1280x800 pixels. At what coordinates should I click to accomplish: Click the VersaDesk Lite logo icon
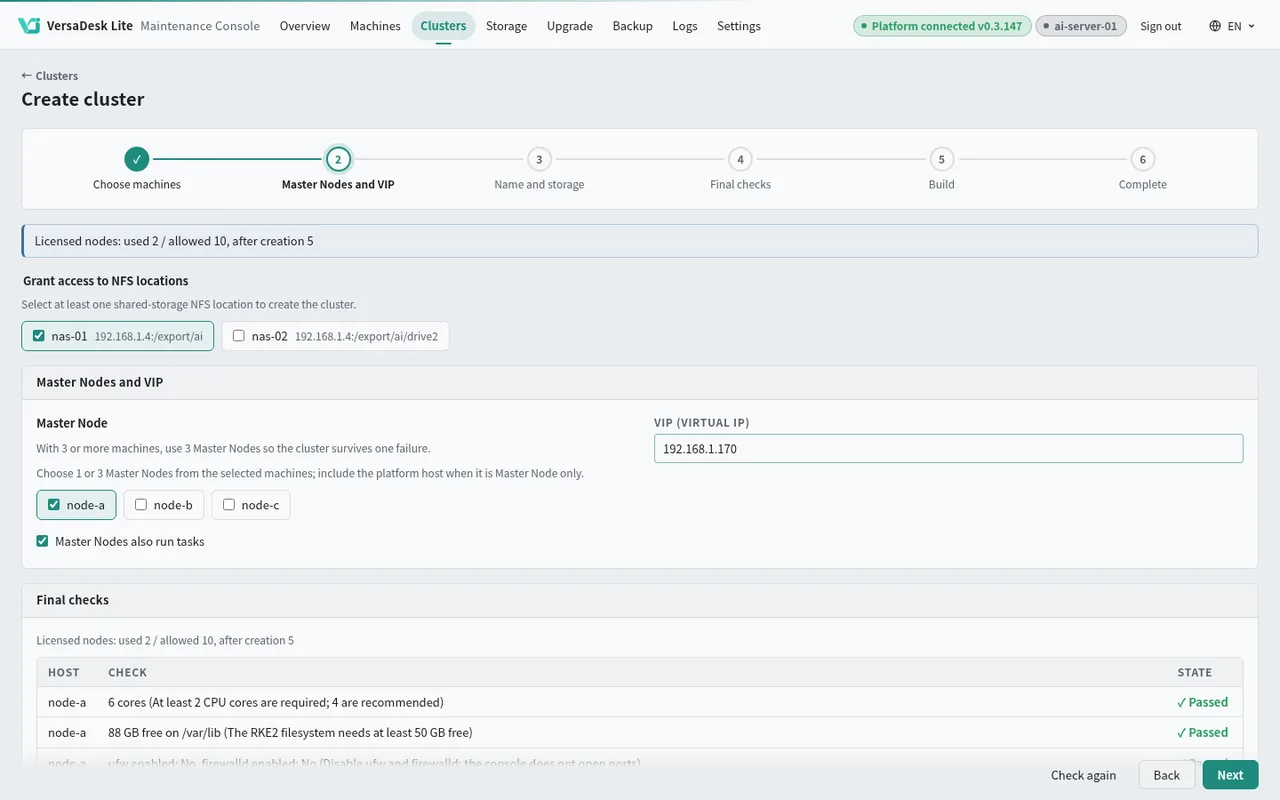[29, 26]
